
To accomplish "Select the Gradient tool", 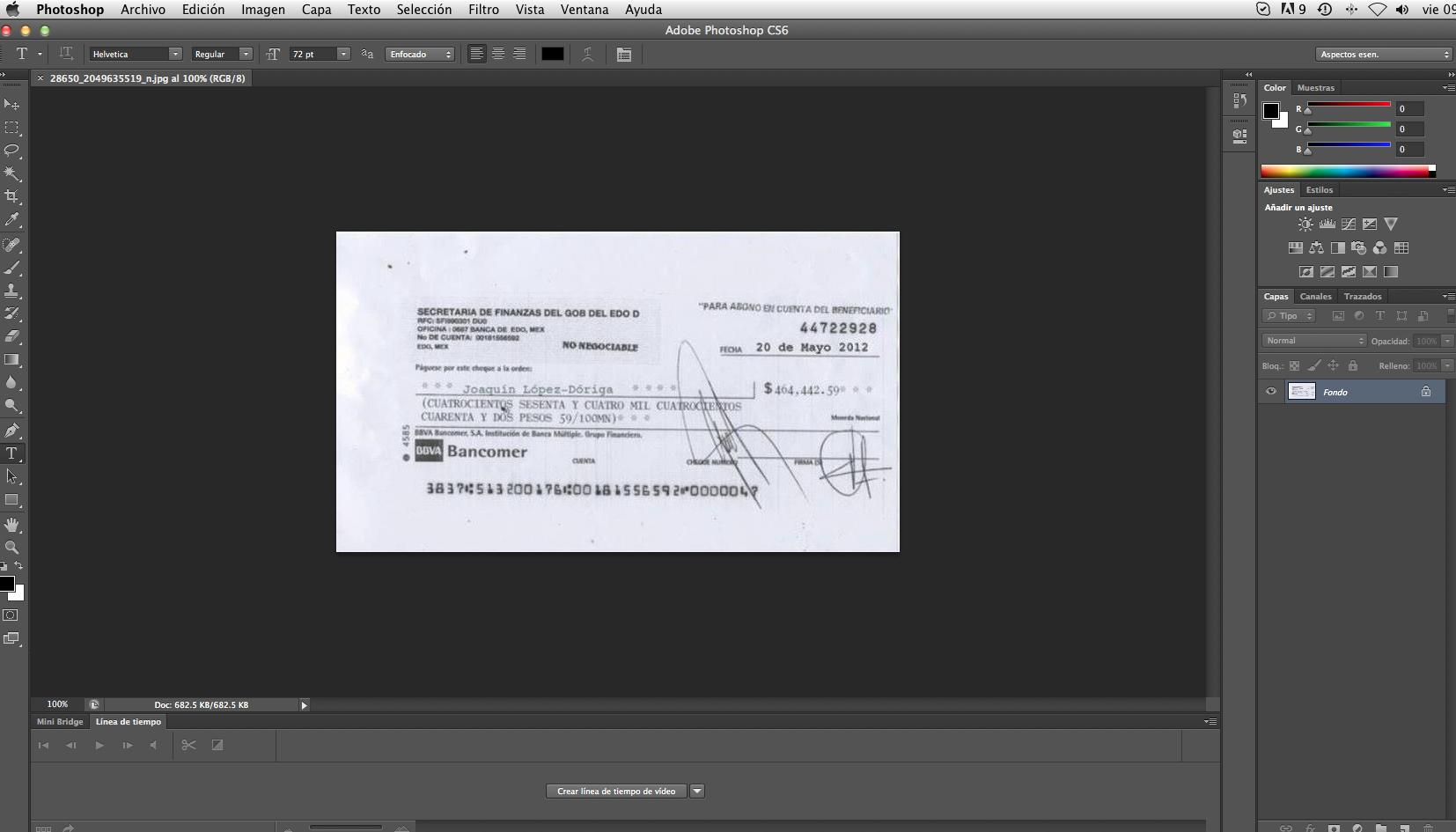I will [x=12, y=359].
